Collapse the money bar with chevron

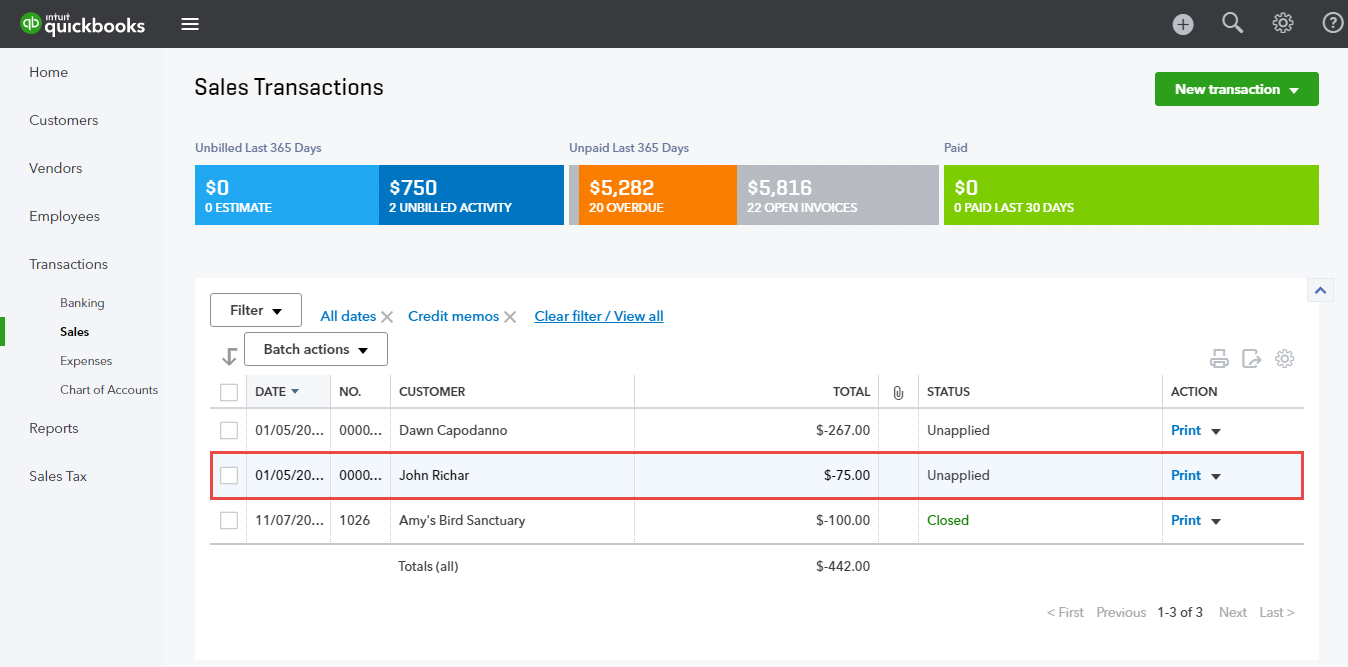[x=1320, y=290]
